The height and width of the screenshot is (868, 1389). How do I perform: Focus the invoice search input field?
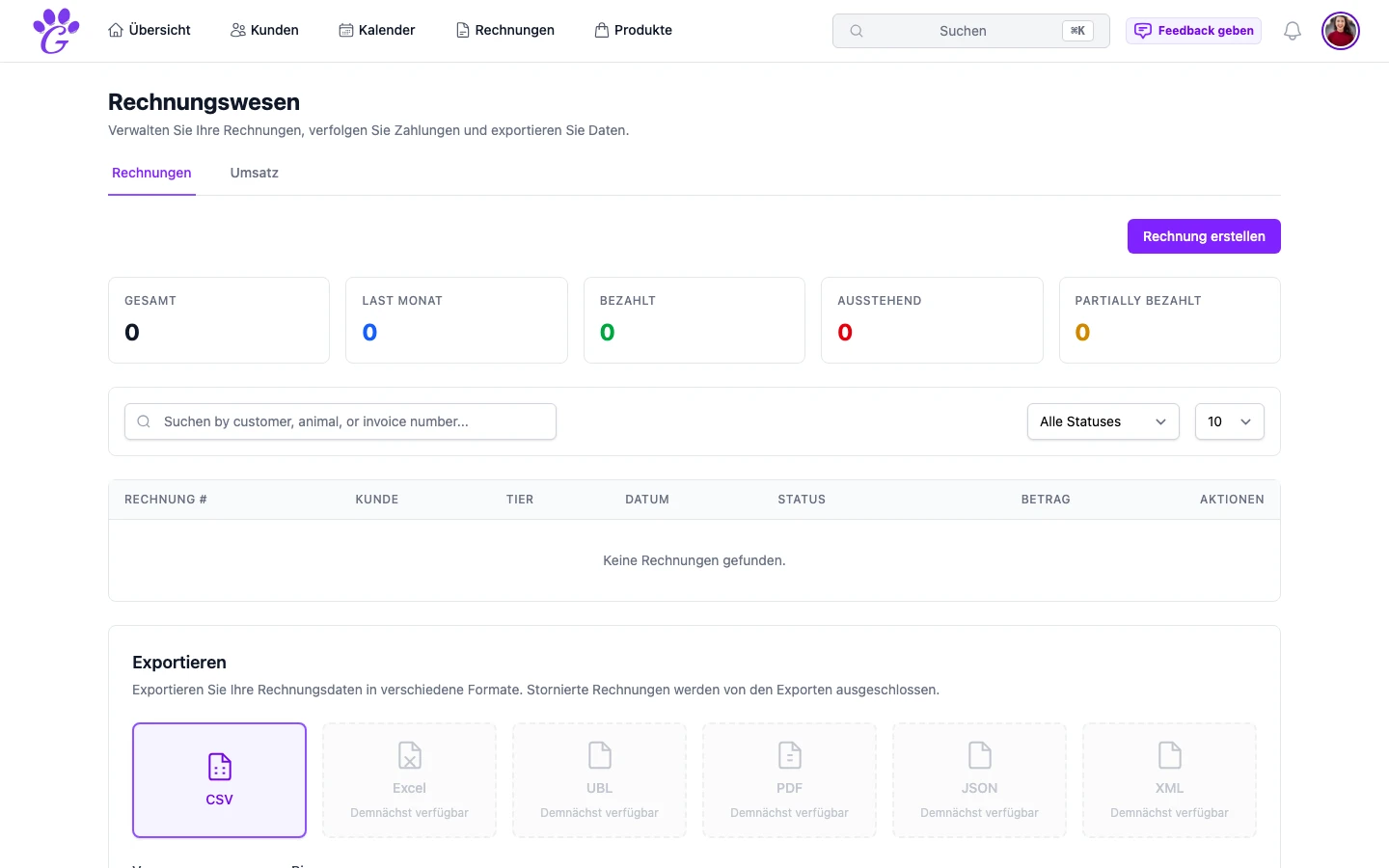(x=340, y=421)
